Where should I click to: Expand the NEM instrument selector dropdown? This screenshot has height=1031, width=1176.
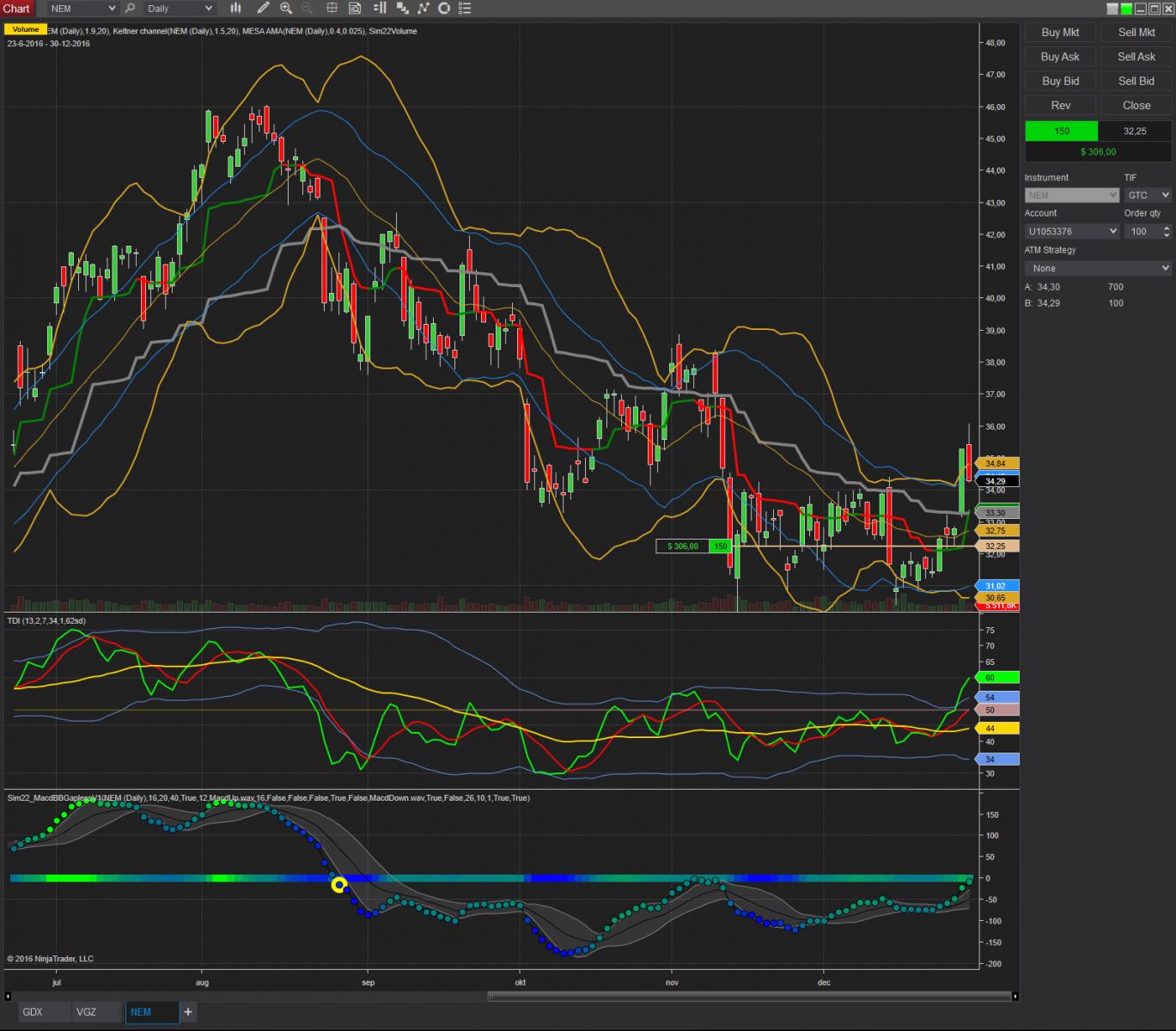point(111,9)
